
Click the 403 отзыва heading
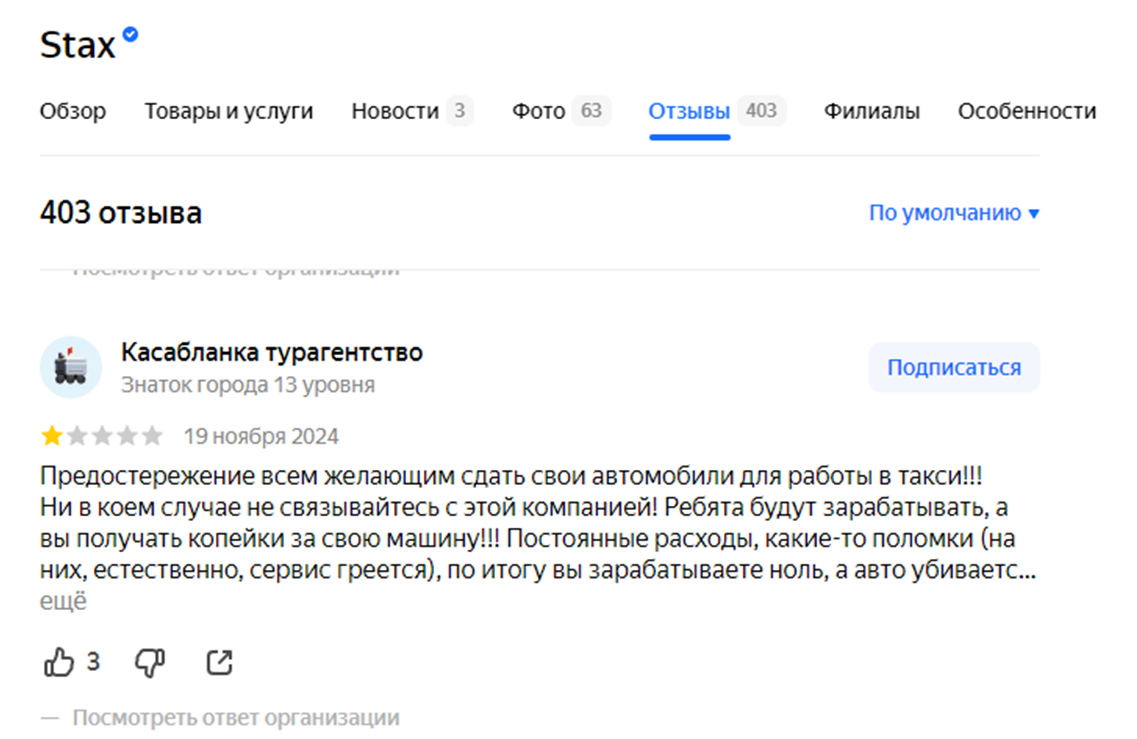(x=121, y=212)
